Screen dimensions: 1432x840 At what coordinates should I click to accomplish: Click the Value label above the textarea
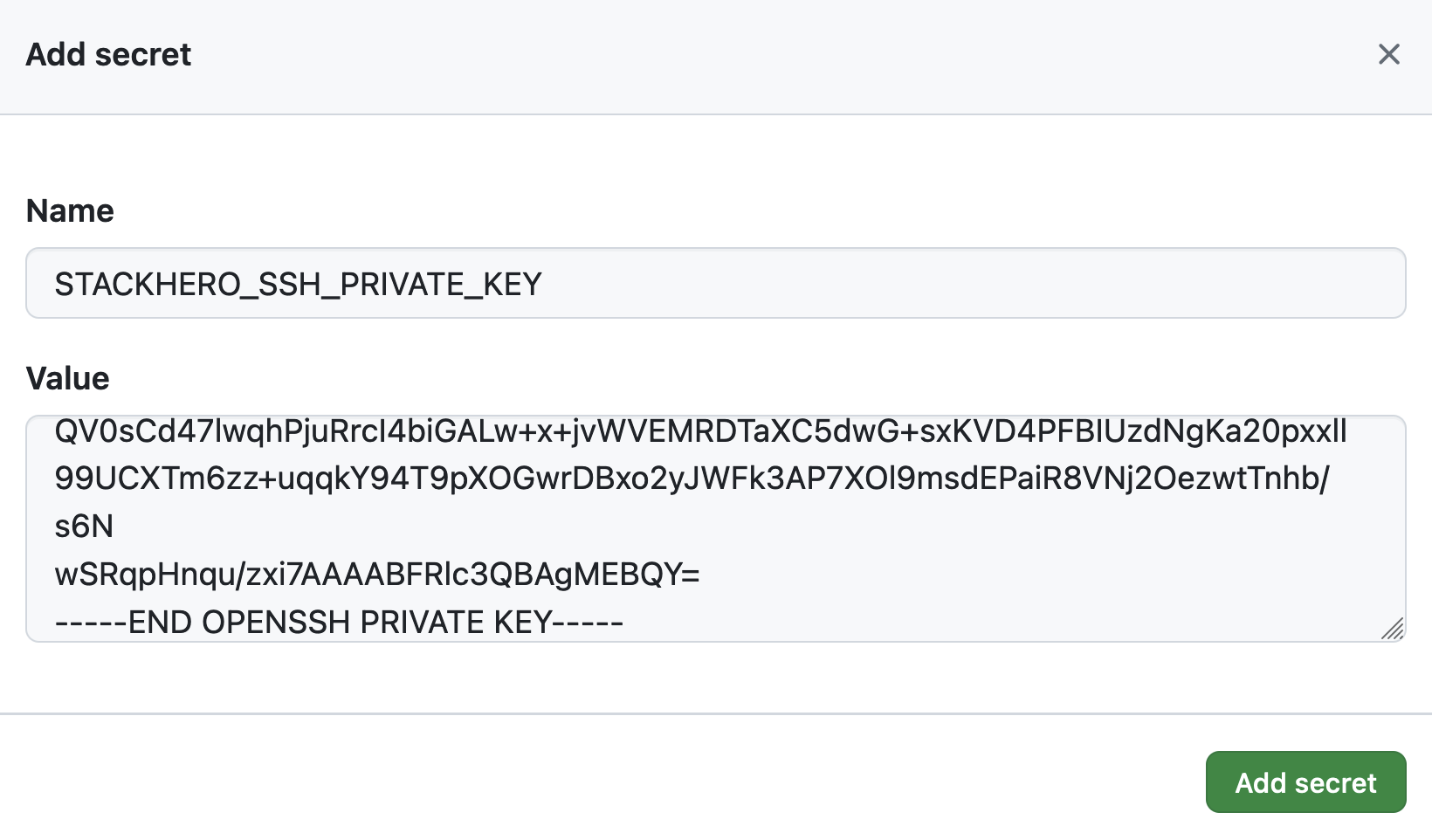67,378
